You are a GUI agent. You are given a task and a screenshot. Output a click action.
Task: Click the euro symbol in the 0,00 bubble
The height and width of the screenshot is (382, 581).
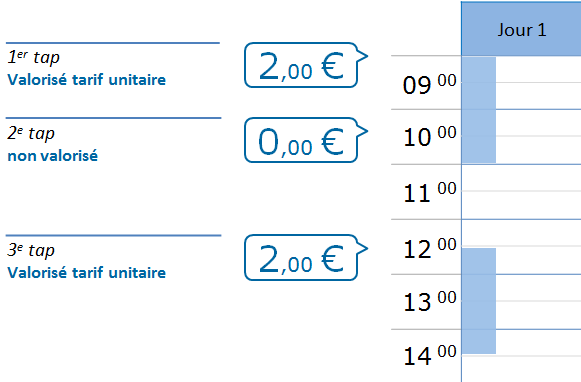coord(332,142)
